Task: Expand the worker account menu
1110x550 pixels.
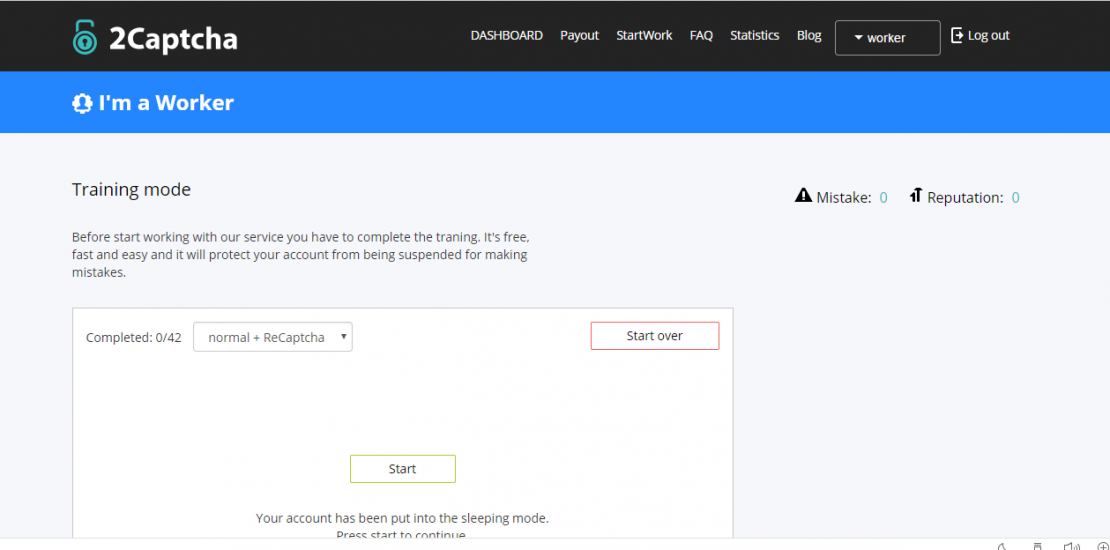Action: (887, 38)
